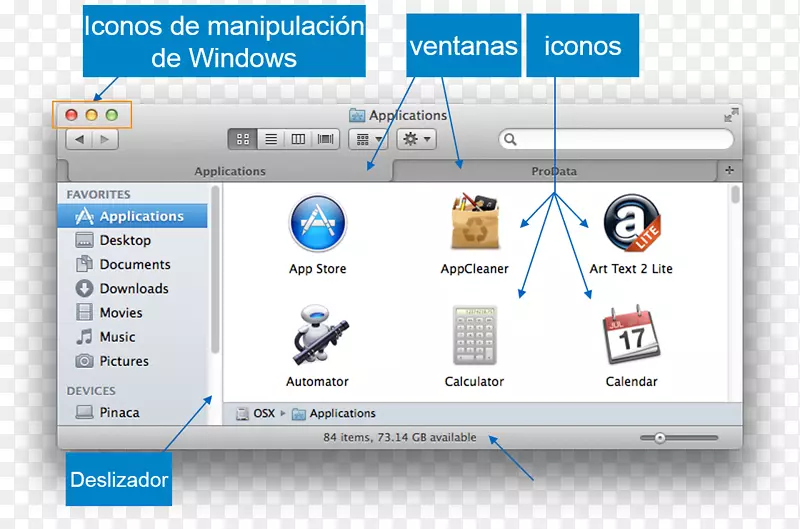Click the Music note sidebar icon
800x529 pixels.
[84, 337]
